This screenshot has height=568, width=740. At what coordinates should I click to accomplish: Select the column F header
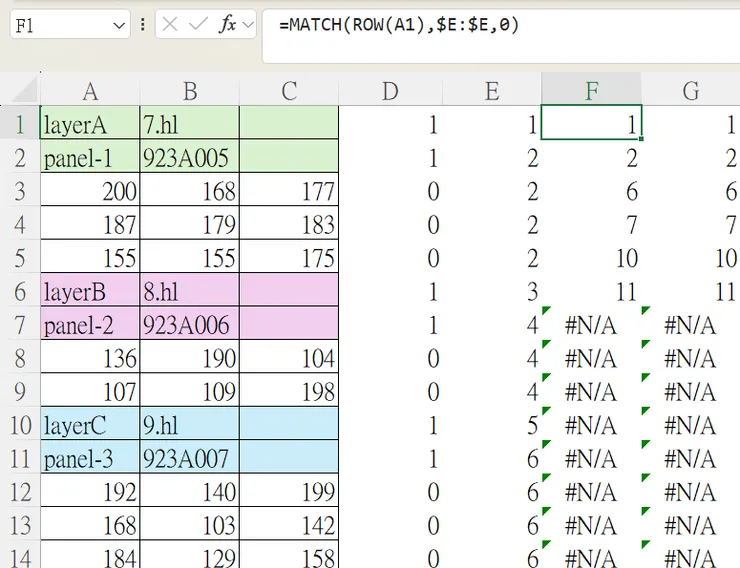[591, 91]
